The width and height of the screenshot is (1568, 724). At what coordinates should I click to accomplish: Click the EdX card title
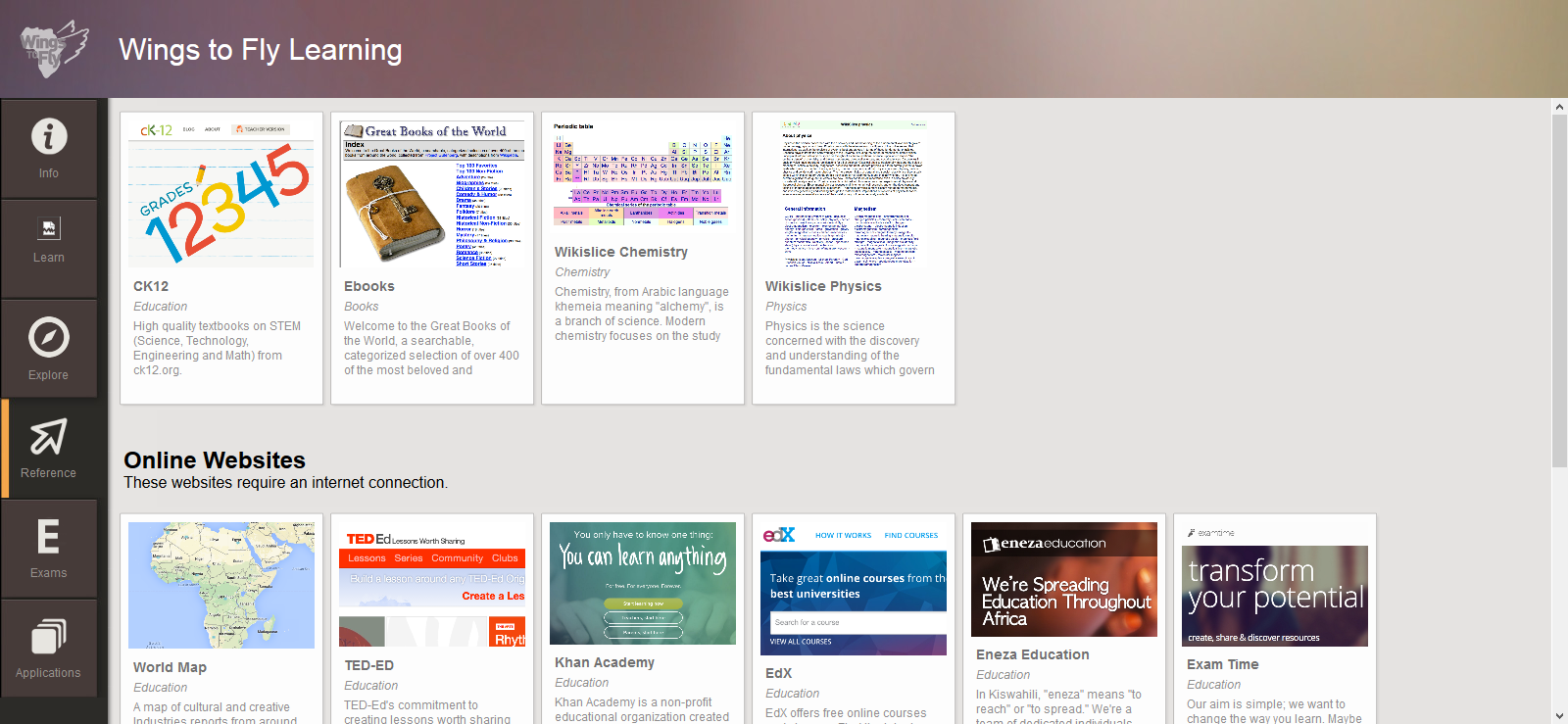point(778,673)
